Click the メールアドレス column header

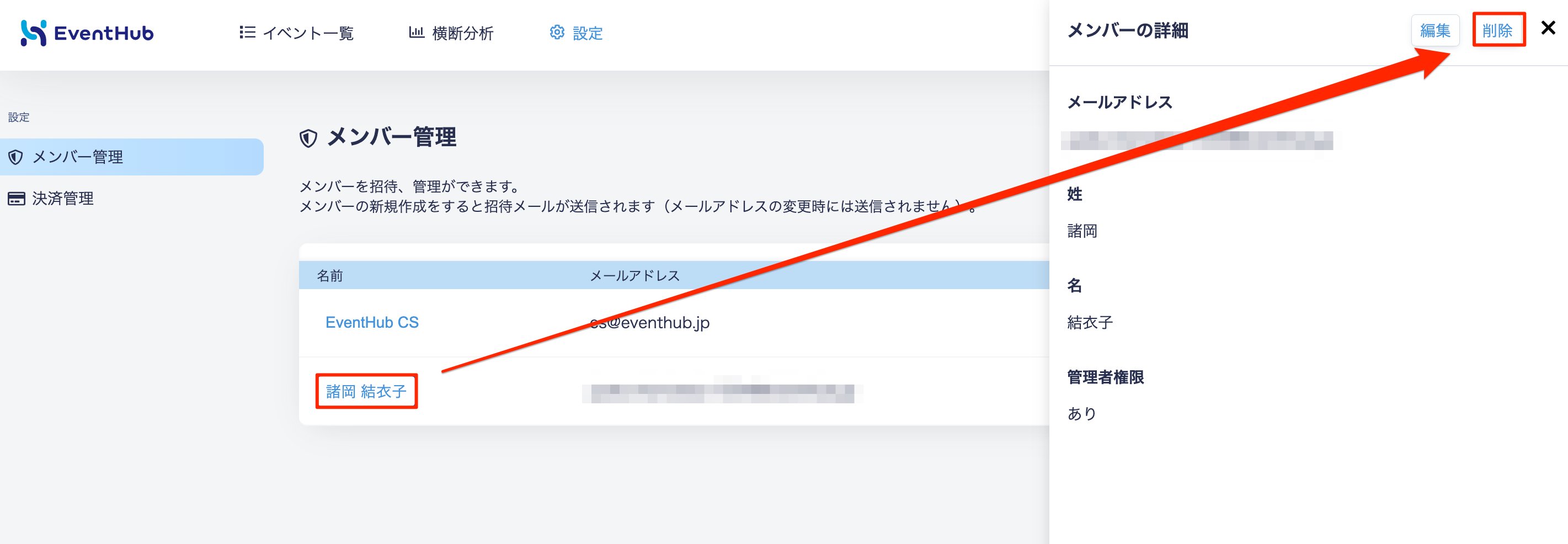tap(635, 276)
